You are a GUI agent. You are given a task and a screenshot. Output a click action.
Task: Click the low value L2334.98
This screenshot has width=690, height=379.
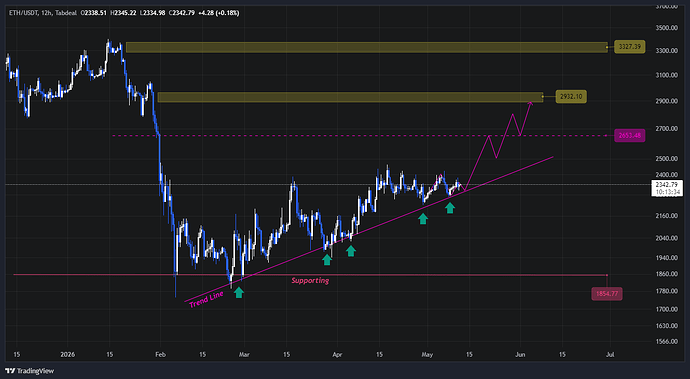click(x=152, y=13)
